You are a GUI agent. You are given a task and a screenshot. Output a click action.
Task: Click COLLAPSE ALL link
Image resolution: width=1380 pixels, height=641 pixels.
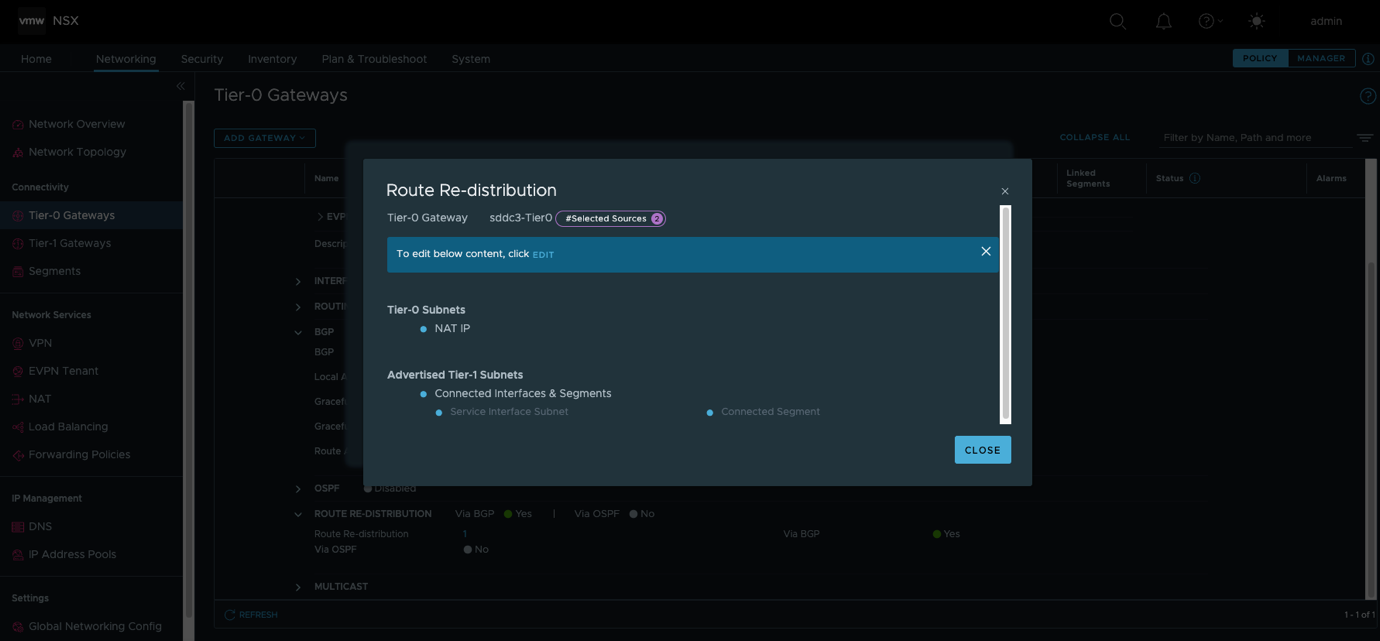tap(1094, 138)
